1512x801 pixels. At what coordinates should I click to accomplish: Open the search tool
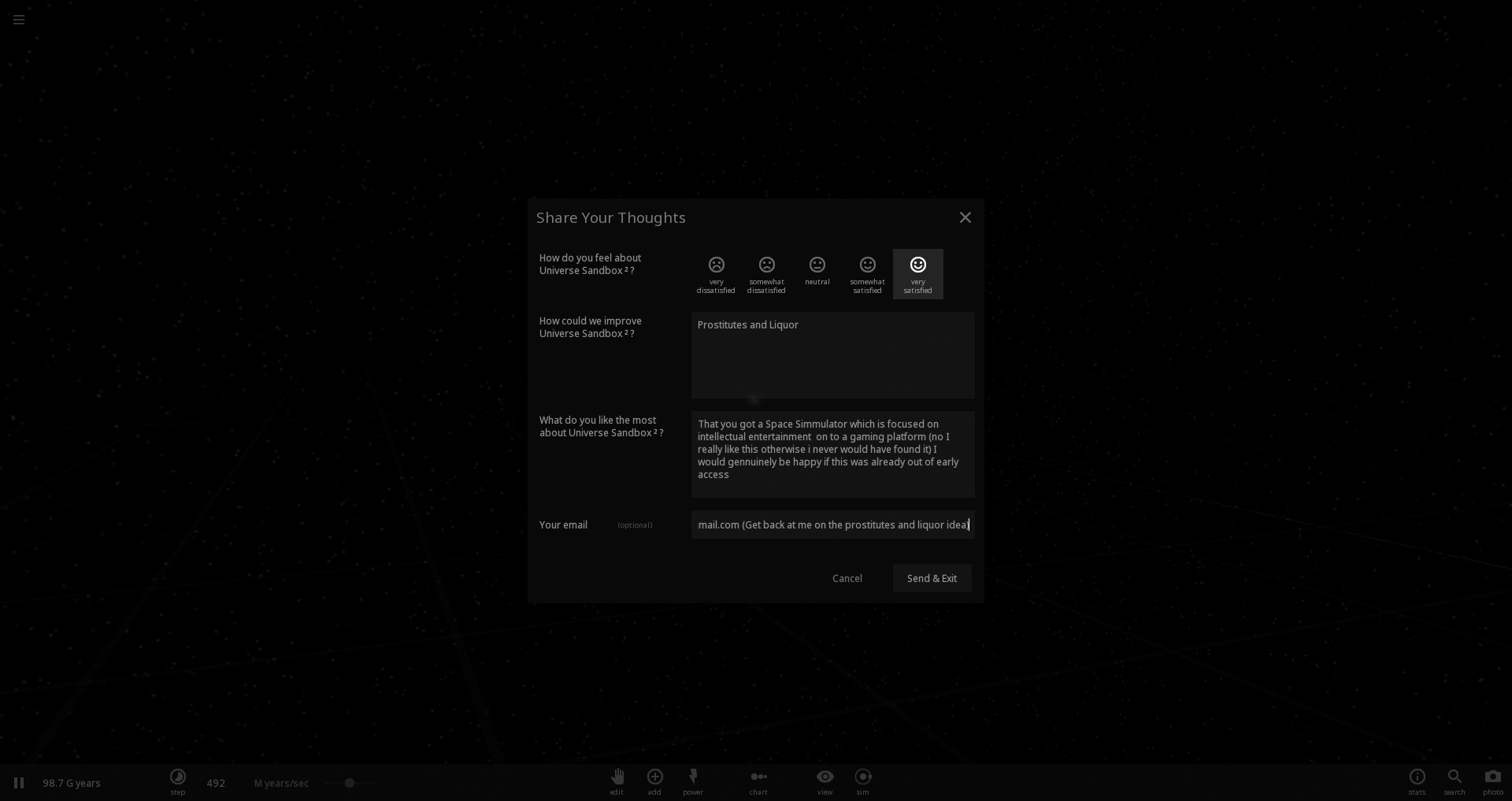click(x=1455, y=781)
